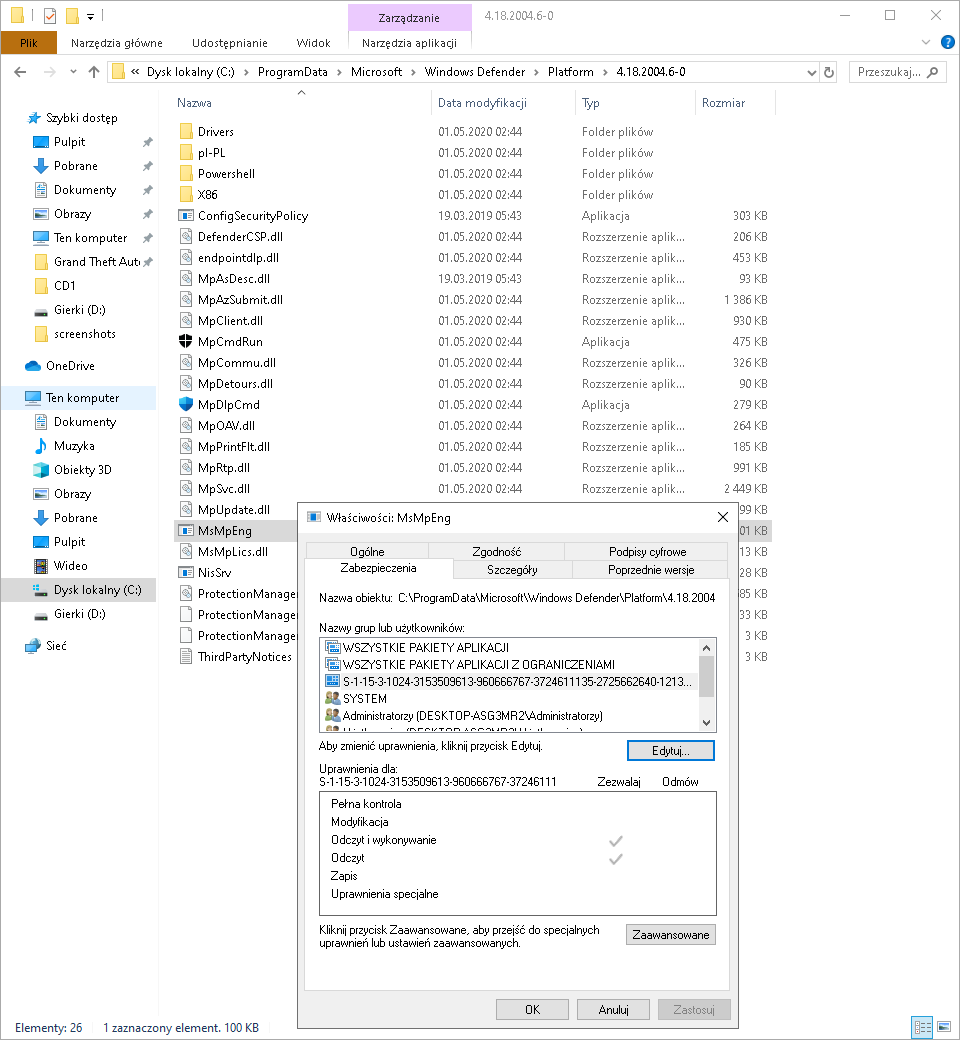
Task: Click the Zaawansowane button
Action: pos(671,935)
